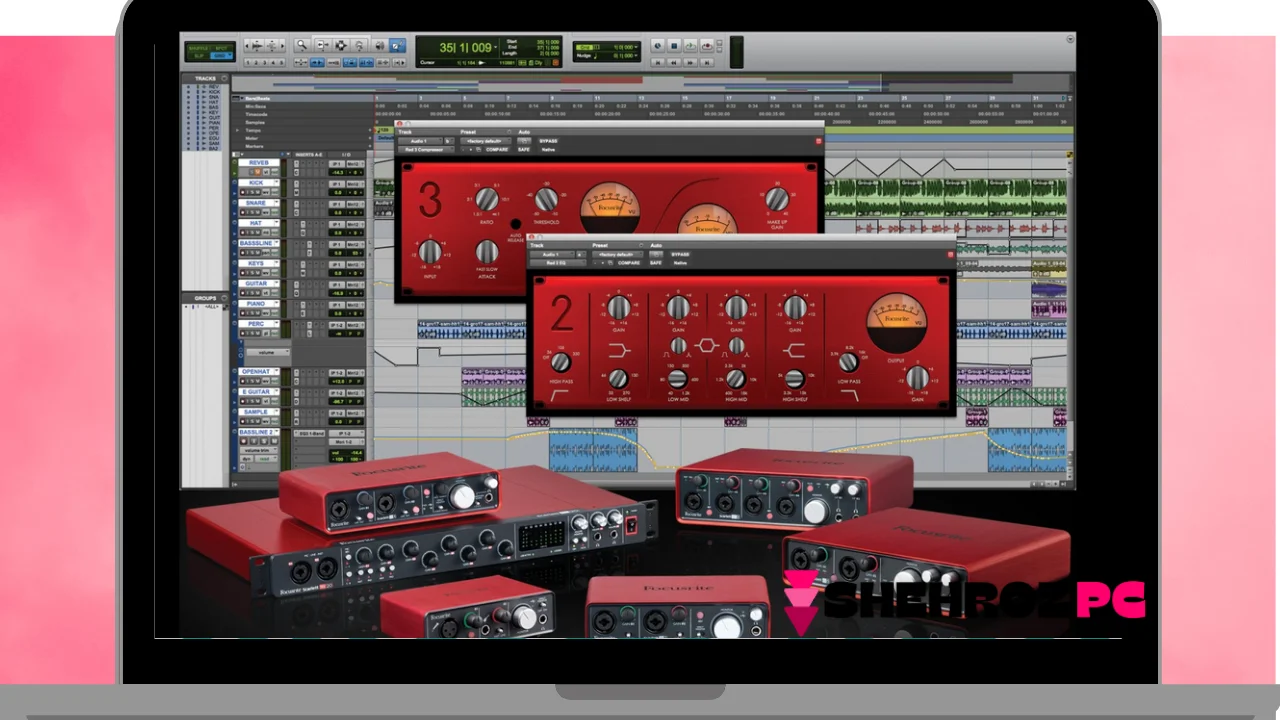
Task: Select the Scrubber speaker tool
Action: pos(380,45)
